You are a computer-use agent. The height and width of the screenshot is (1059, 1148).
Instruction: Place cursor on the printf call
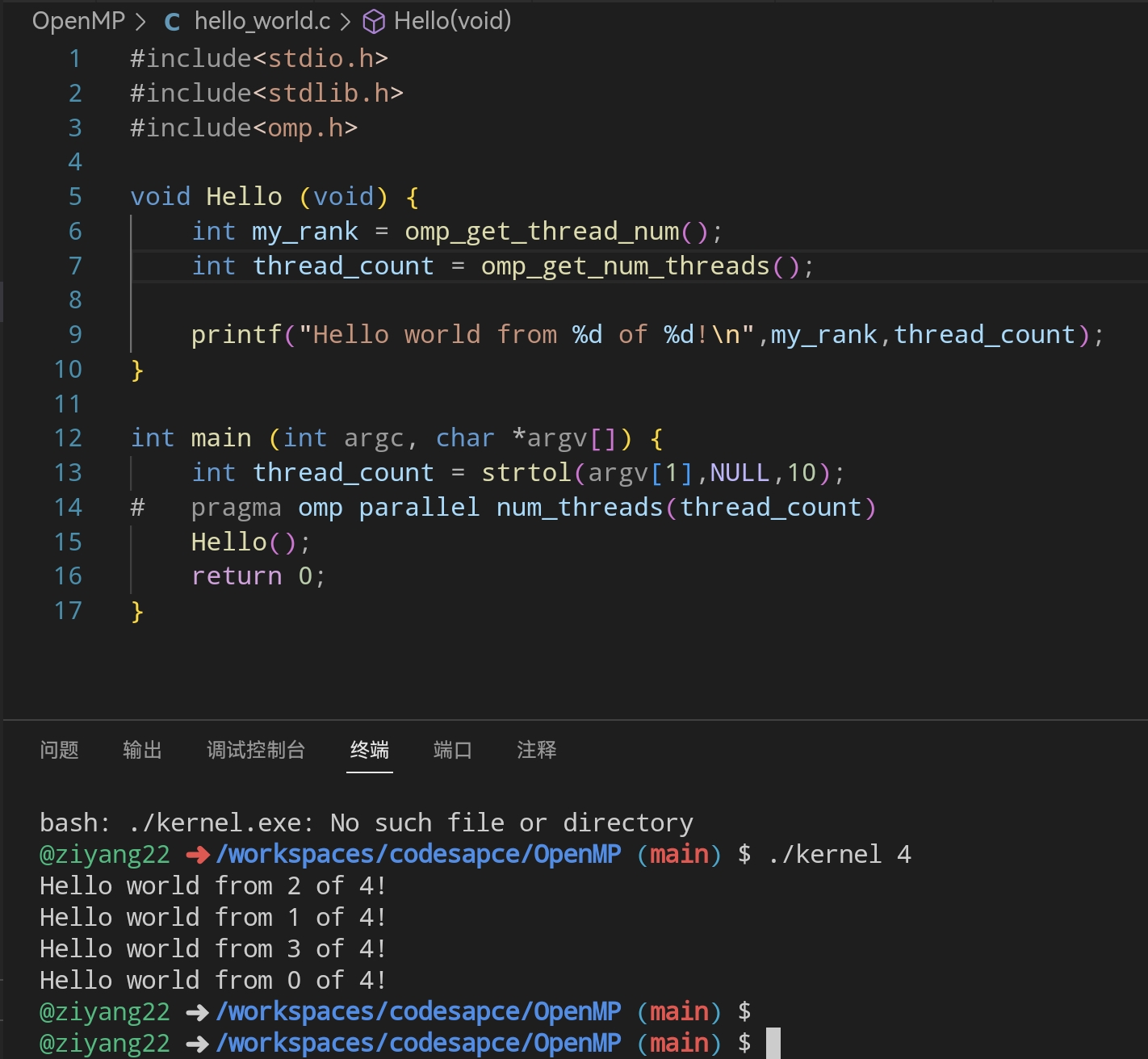click(237, 335)
